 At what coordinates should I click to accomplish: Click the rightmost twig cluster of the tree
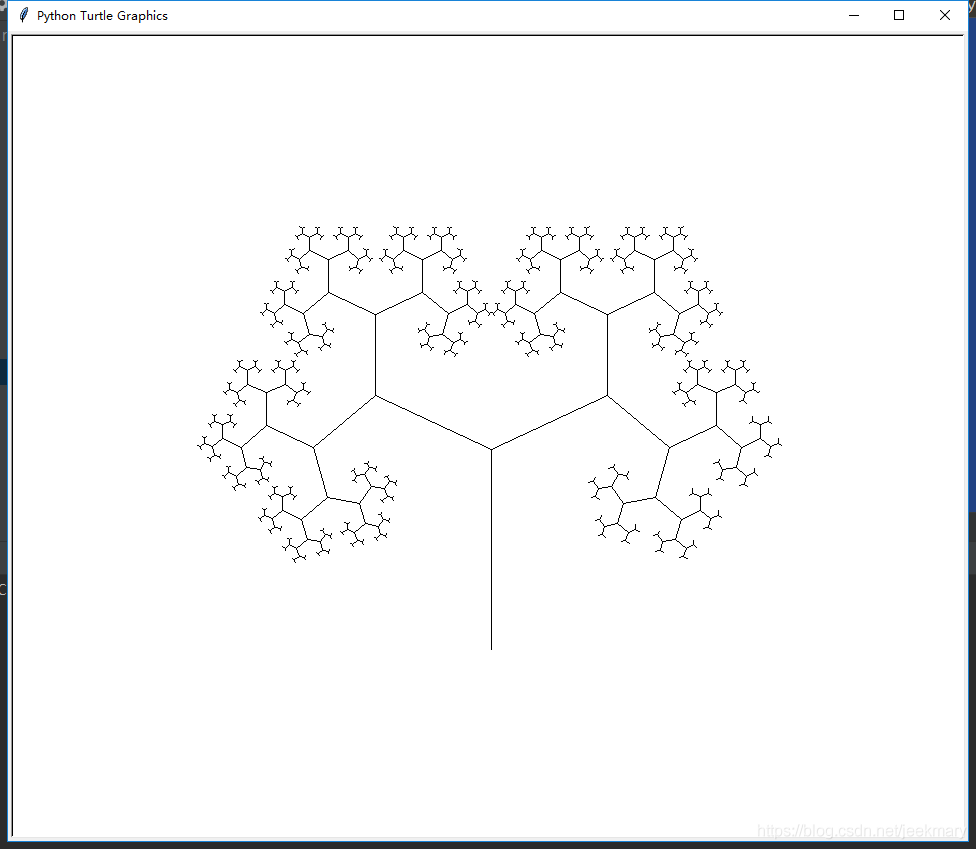[770, 440]
